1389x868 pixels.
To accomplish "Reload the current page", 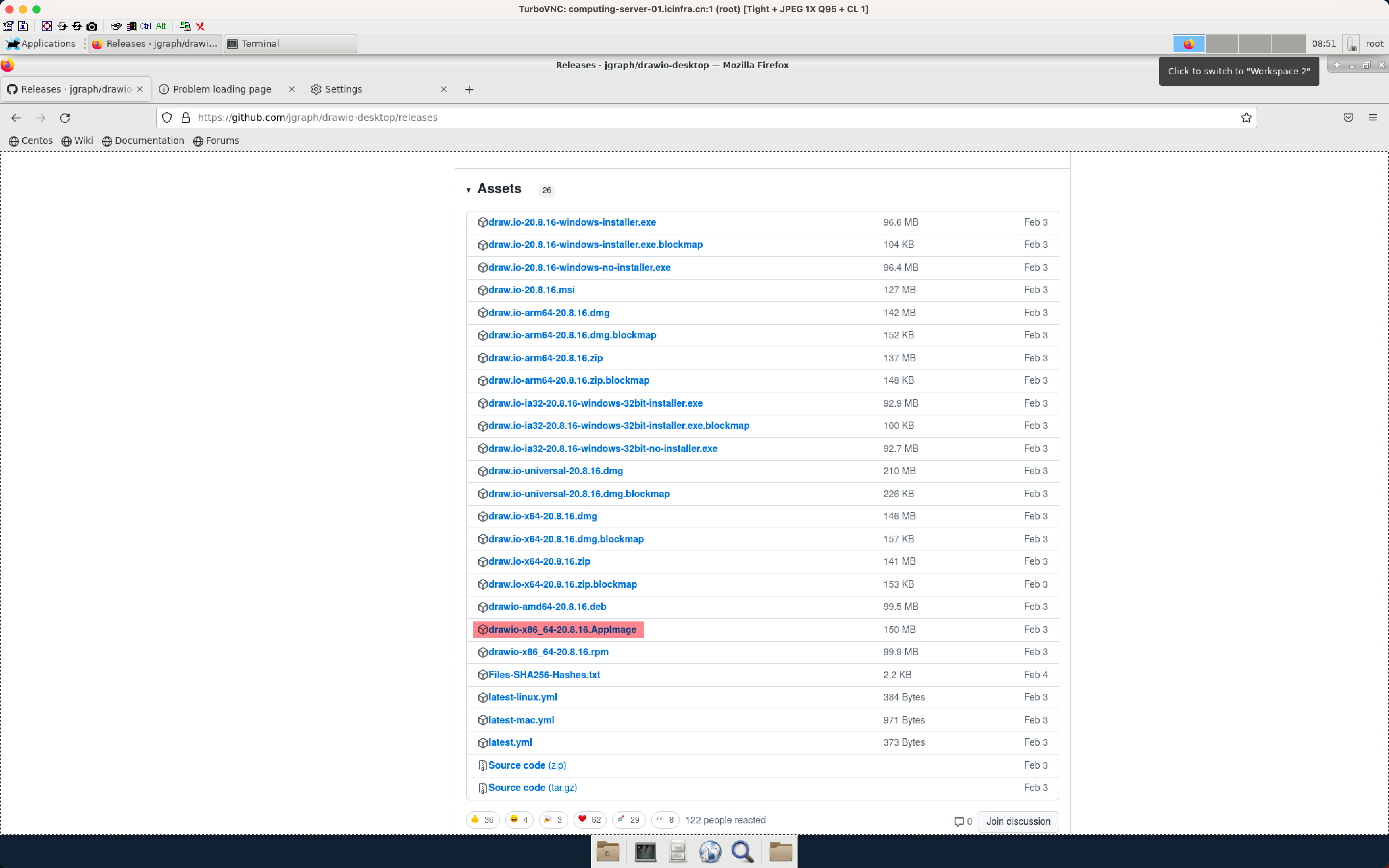I will click(x=65, y=118).
